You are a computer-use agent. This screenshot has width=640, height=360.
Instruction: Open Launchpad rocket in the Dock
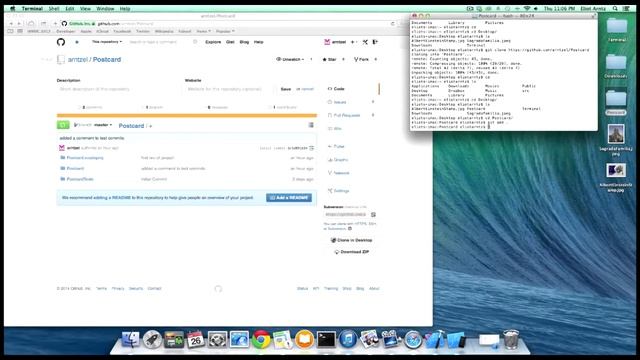coord(152,340)
